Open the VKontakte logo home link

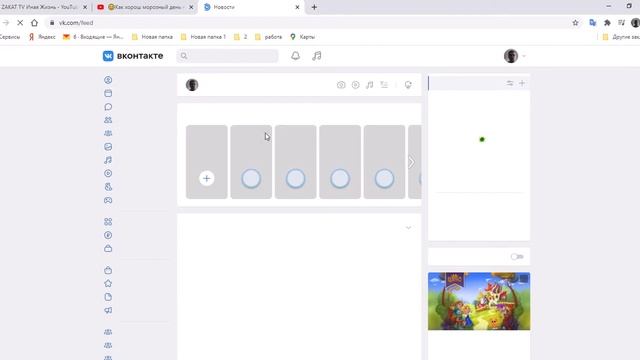pyautogui.click(x=133, y=56)
